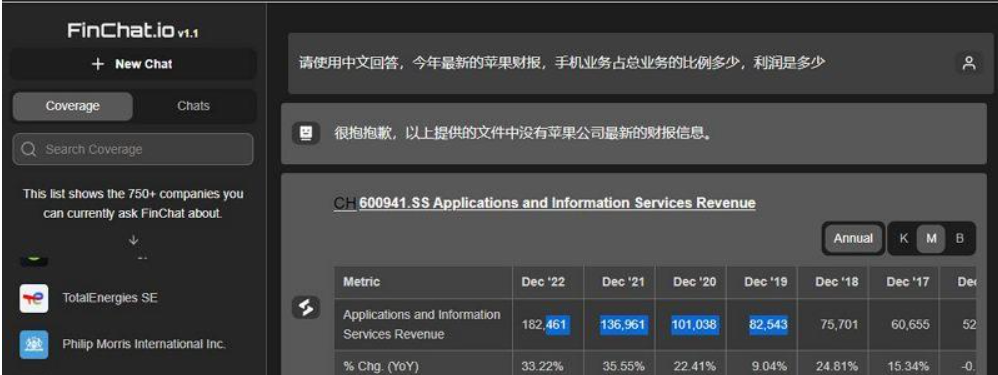The height and width of the screenshot is (375, 998).
Task: Click the user profile icon on the question
Action: pos(969,63)
